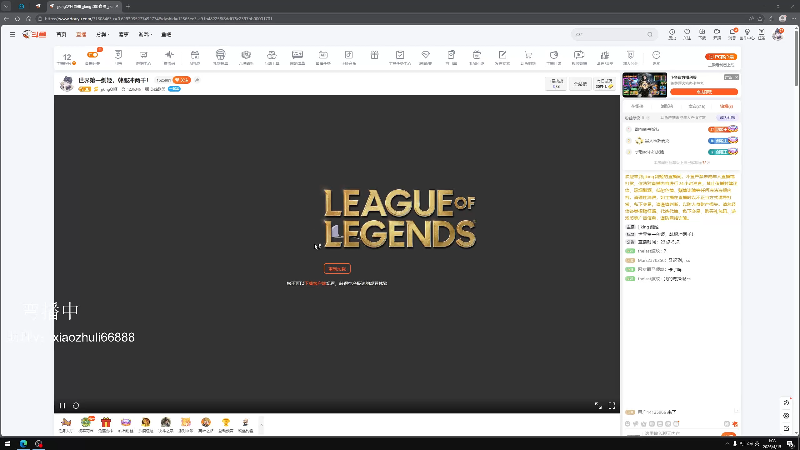Image resolution: width=800 pixels, height=450 pixels.
Task: Switch to the first tab in the chat panel
Action: (637, 106)
